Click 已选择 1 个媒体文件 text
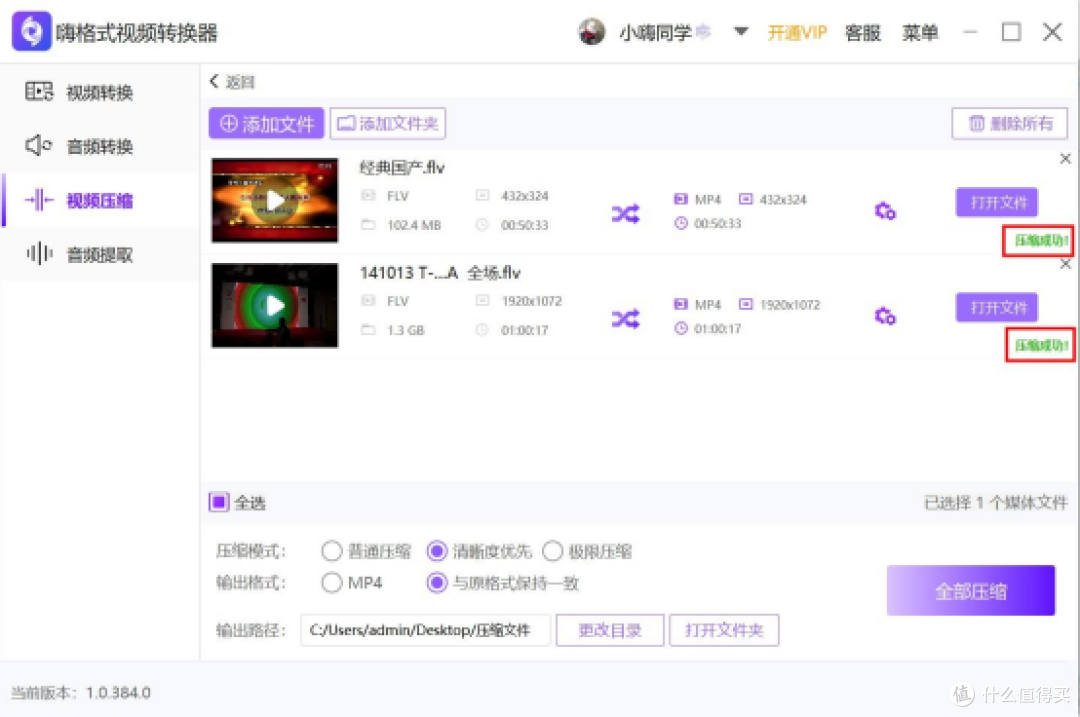The image size is (1080, 717). pyautogui.click(x=995, y=503)
